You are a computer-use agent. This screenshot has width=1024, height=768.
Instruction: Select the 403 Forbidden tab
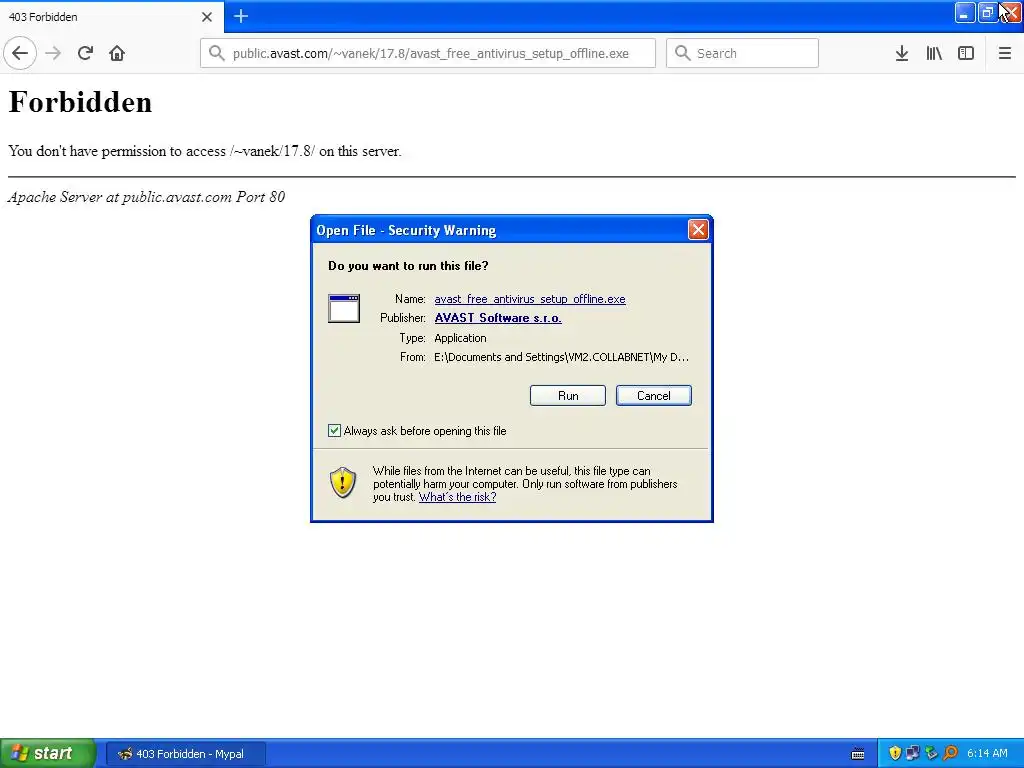[x=112, y=17]
